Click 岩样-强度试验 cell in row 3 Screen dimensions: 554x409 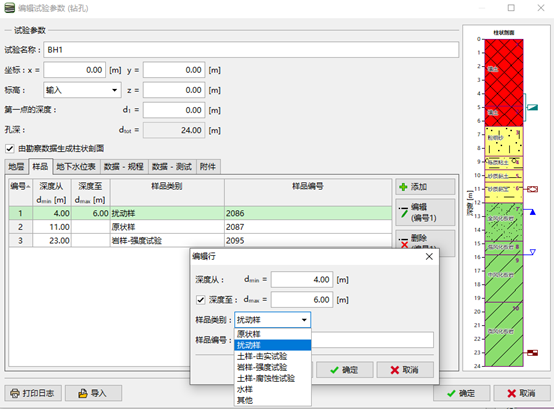[x=167, y=241]
